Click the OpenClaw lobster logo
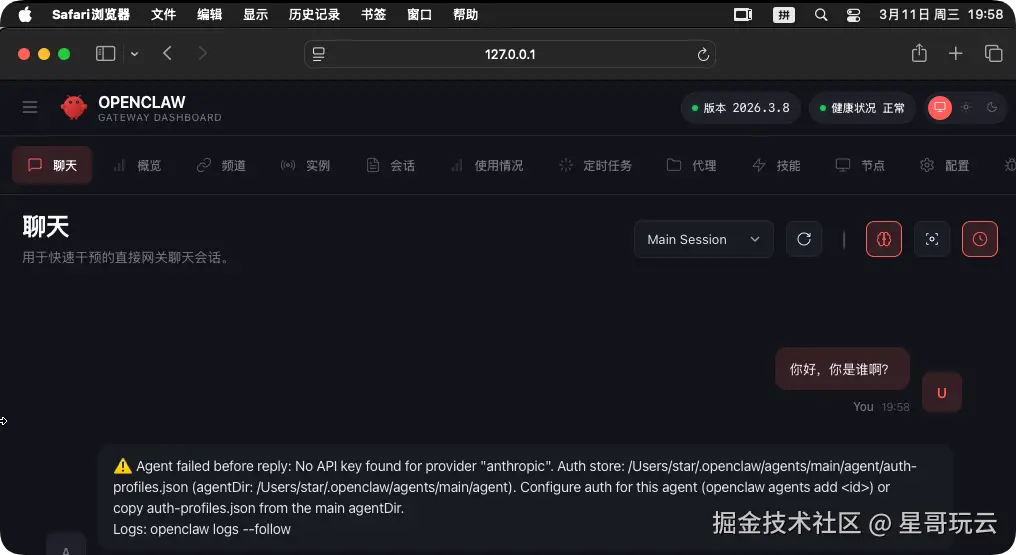This screenshot has height=555, width=1016. pos(73,107)
